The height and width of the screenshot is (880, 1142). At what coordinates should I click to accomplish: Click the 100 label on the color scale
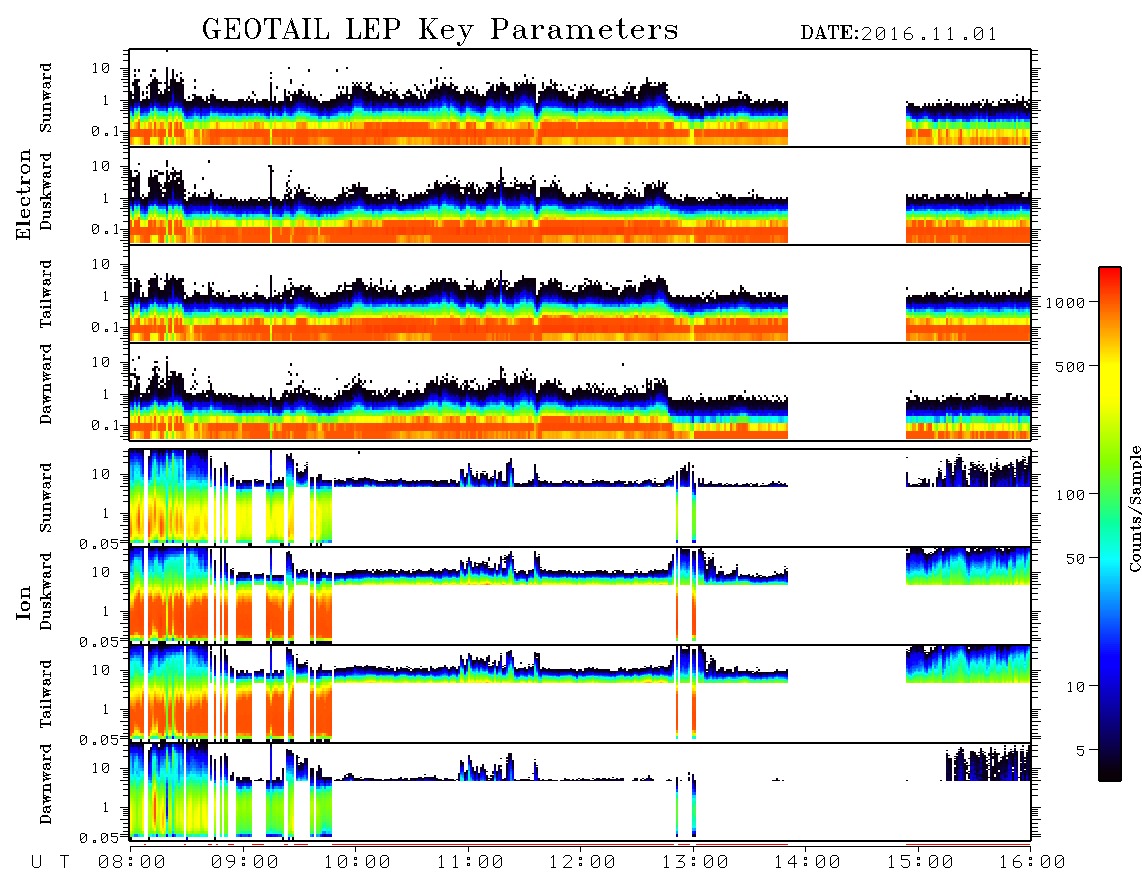(x=1070, y=495)
